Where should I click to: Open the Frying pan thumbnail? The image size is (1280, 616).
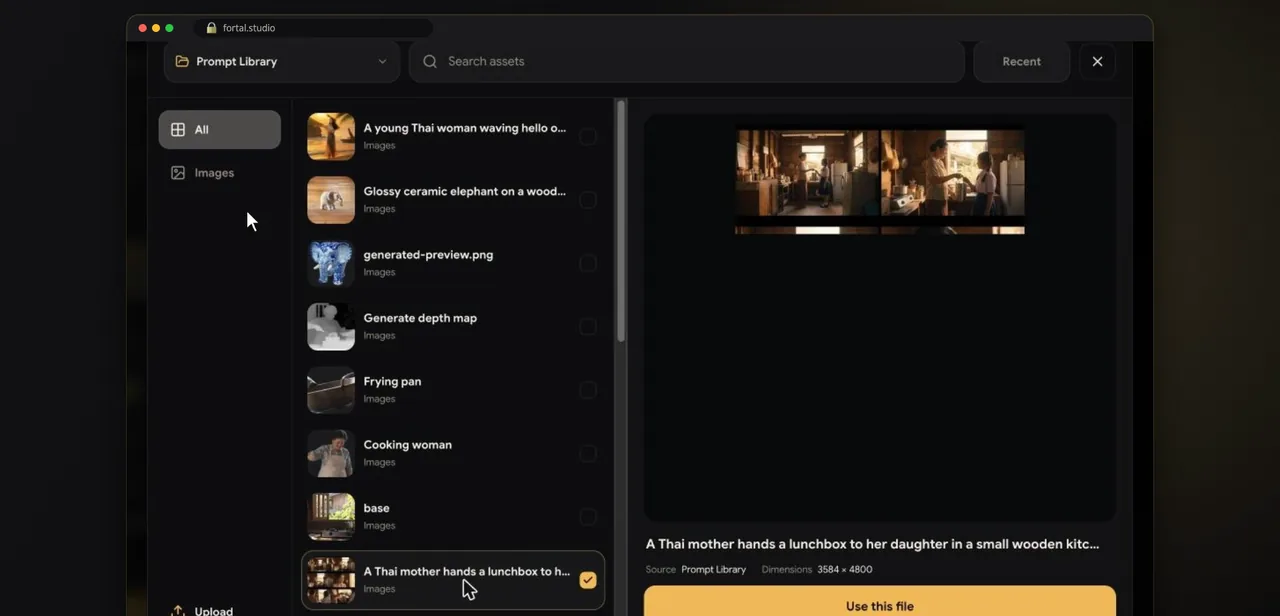pyautogui.click(x=331, y=390)
